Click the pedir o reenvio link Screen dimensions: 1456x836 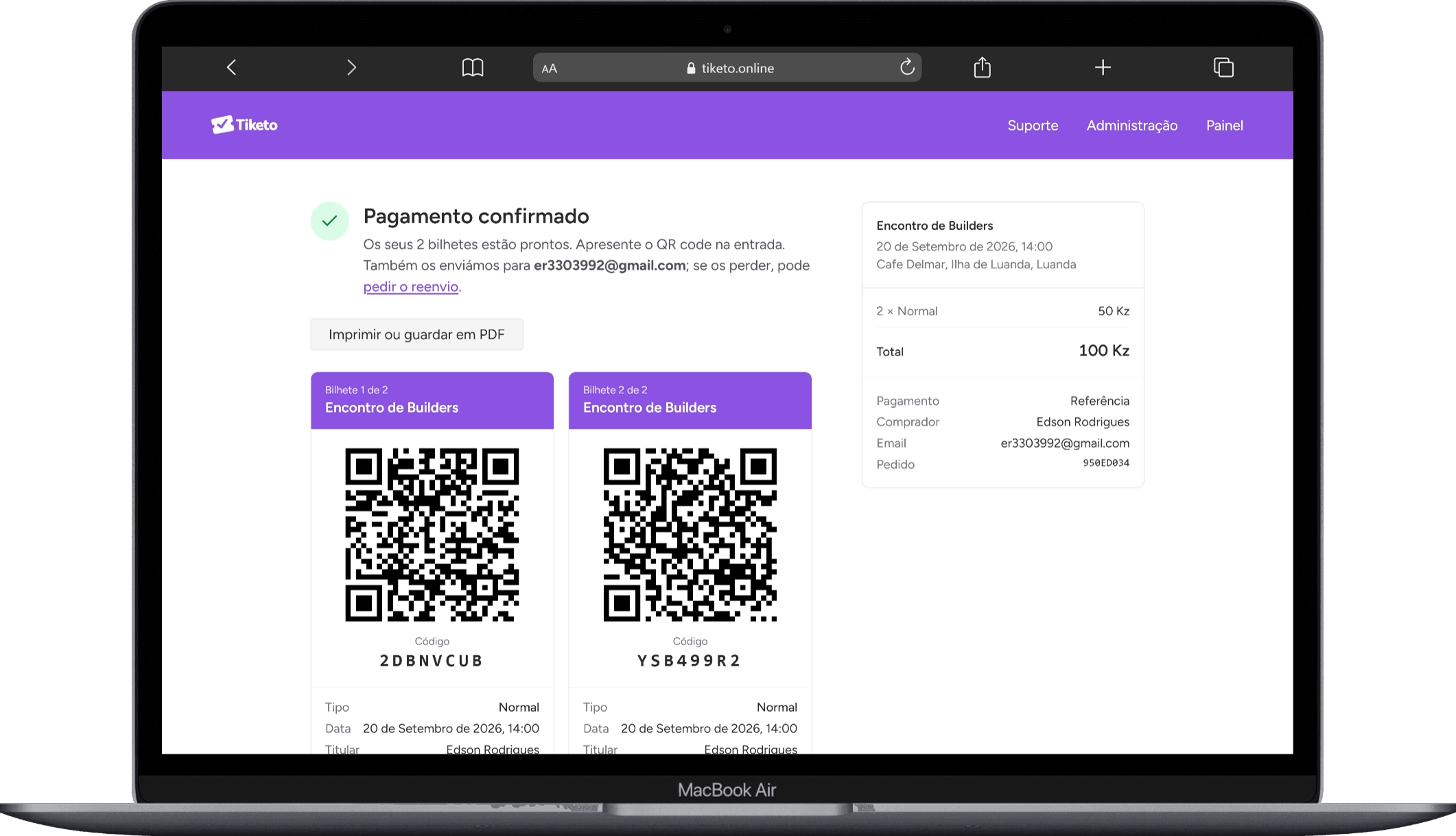[x=411, y=287]
